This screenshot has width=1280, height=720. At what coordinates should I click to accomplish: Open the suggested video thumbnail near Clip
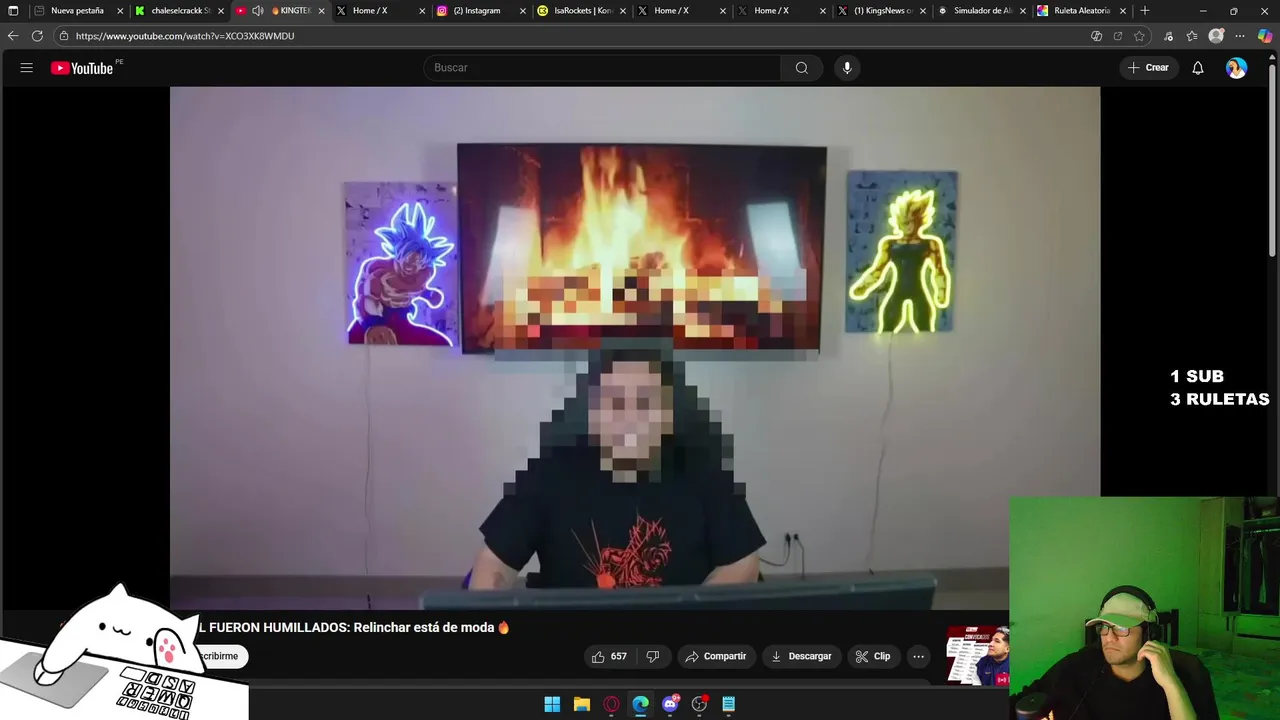pos(978,656)
